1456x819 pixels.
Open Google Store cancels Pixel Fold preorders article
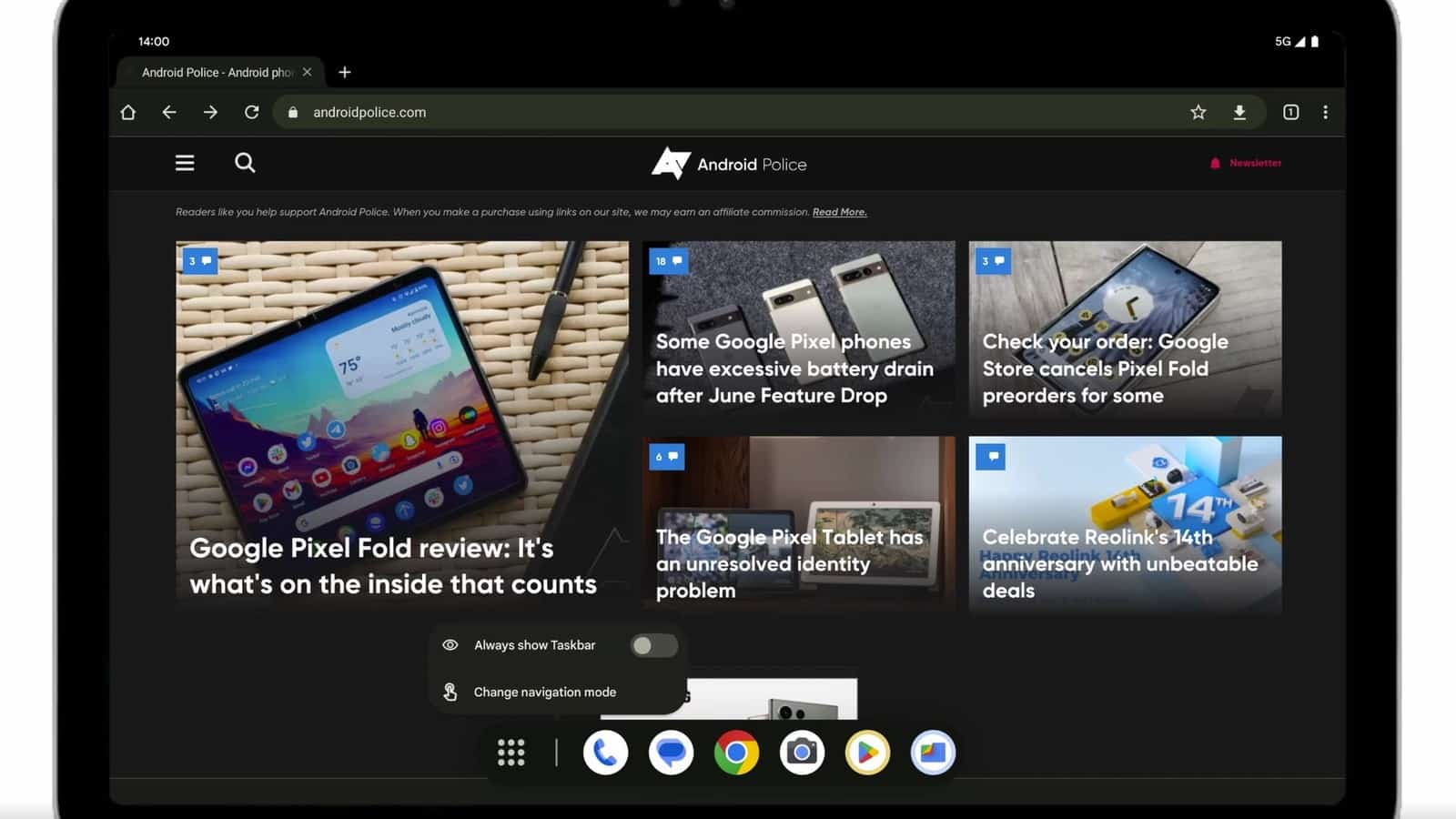[1125, 329]
